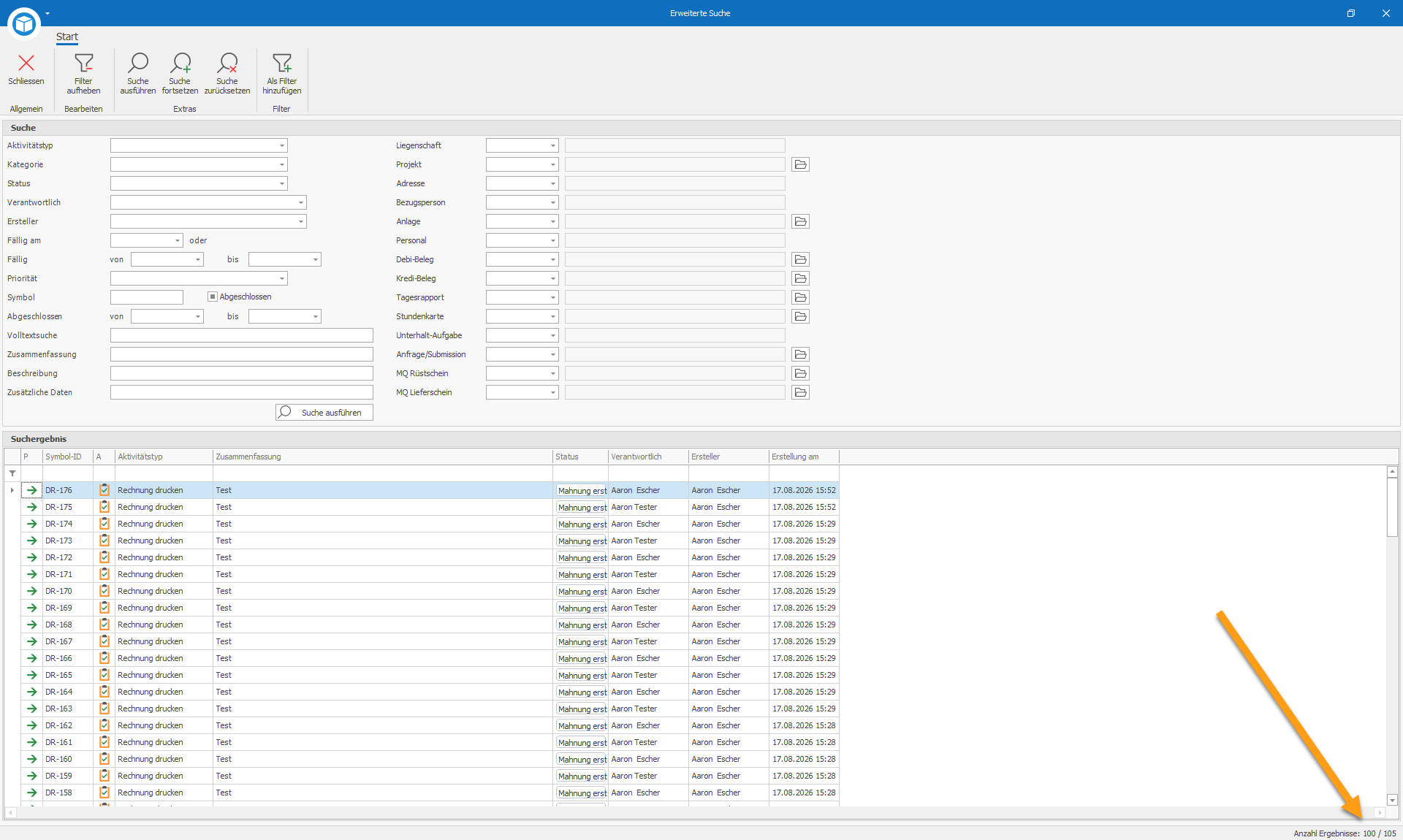Open folder browse icon for Stundenkarte

(x=800, y=316)
